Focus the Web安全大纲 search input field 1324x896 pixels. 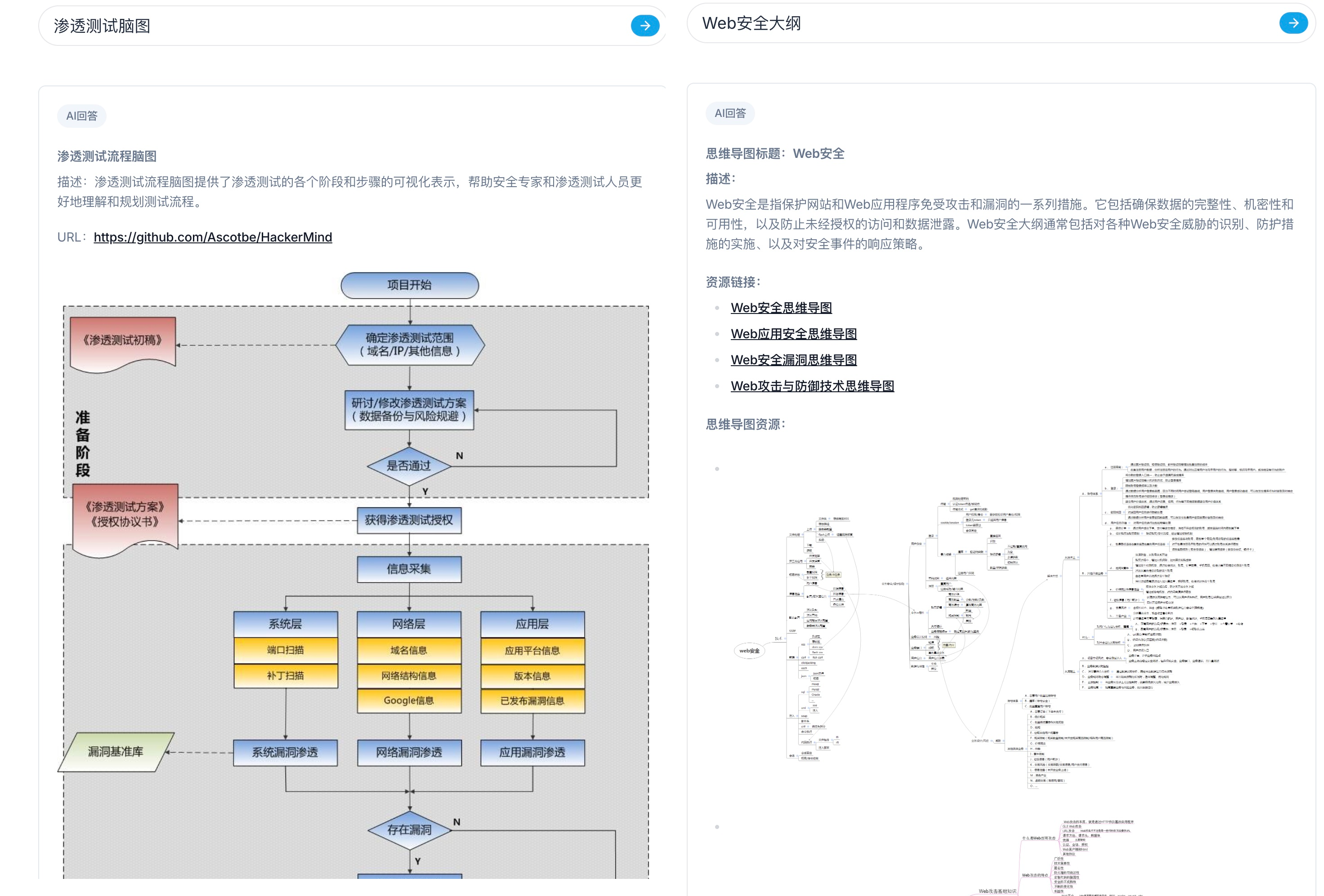[969, 23]
